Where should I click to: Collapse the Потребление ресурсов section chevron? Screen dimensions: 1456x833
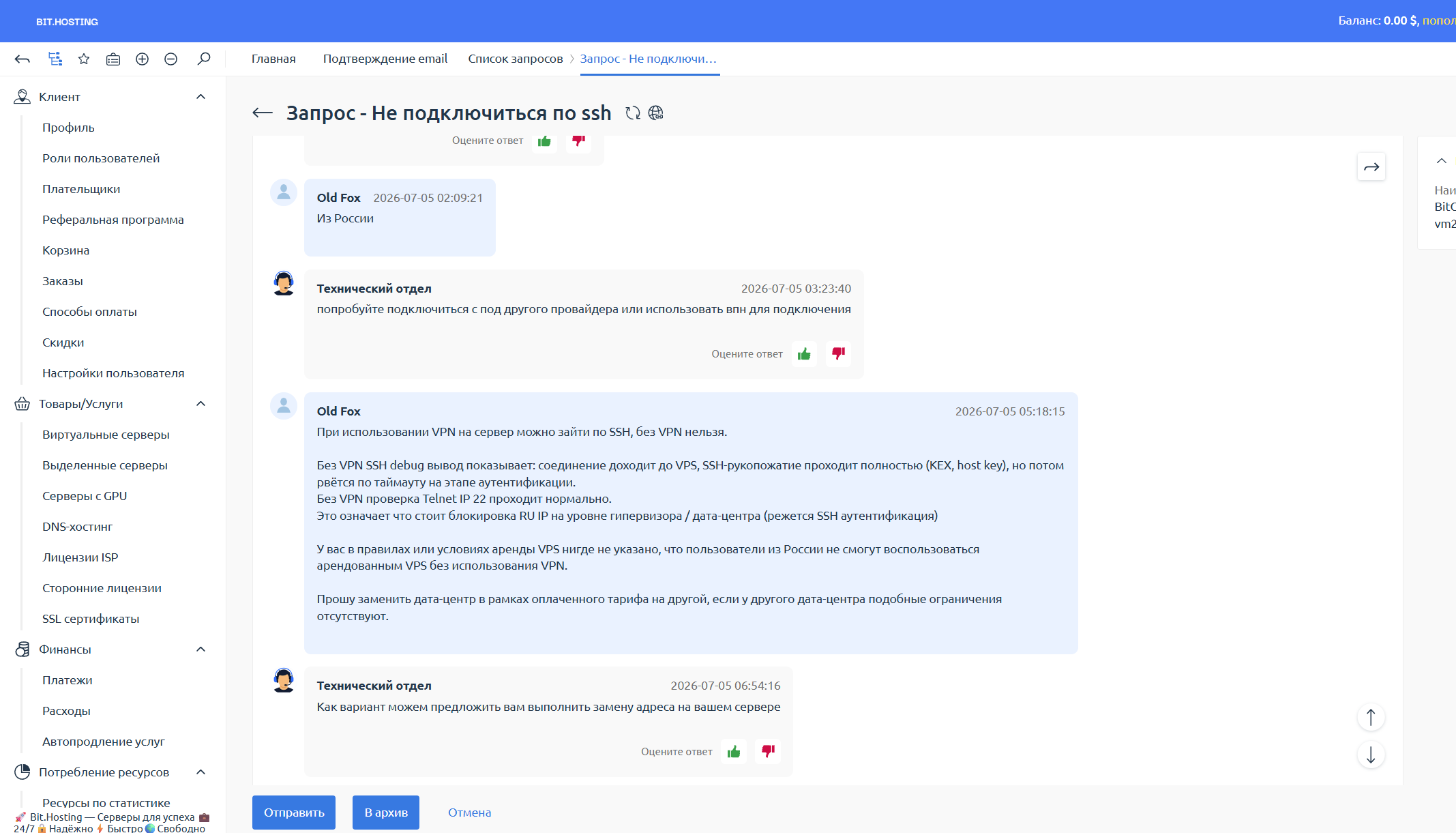(201, 772)
